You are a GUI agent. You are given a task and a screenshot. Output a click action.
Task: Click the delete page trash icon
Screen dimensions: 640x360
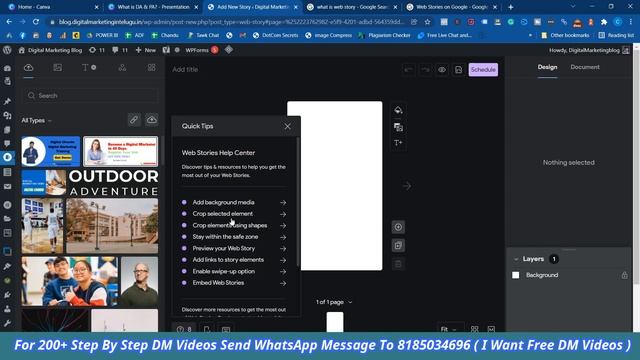398,264
